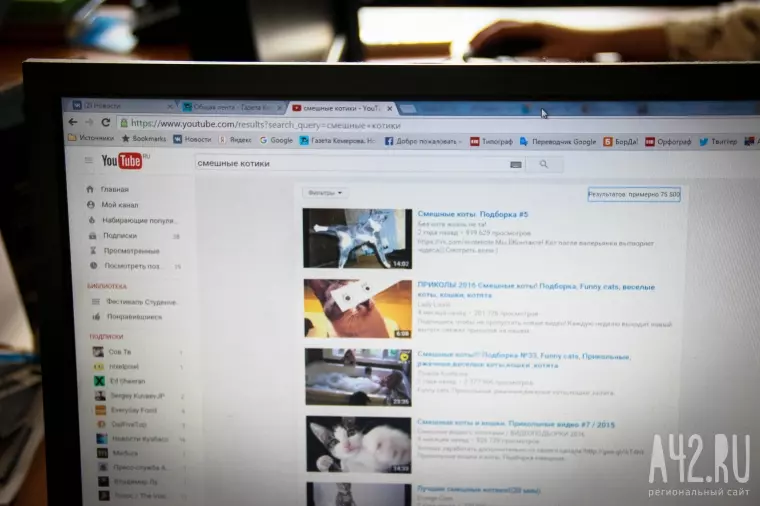Click the Результатов примерно 75 500 box

(634, 194)
